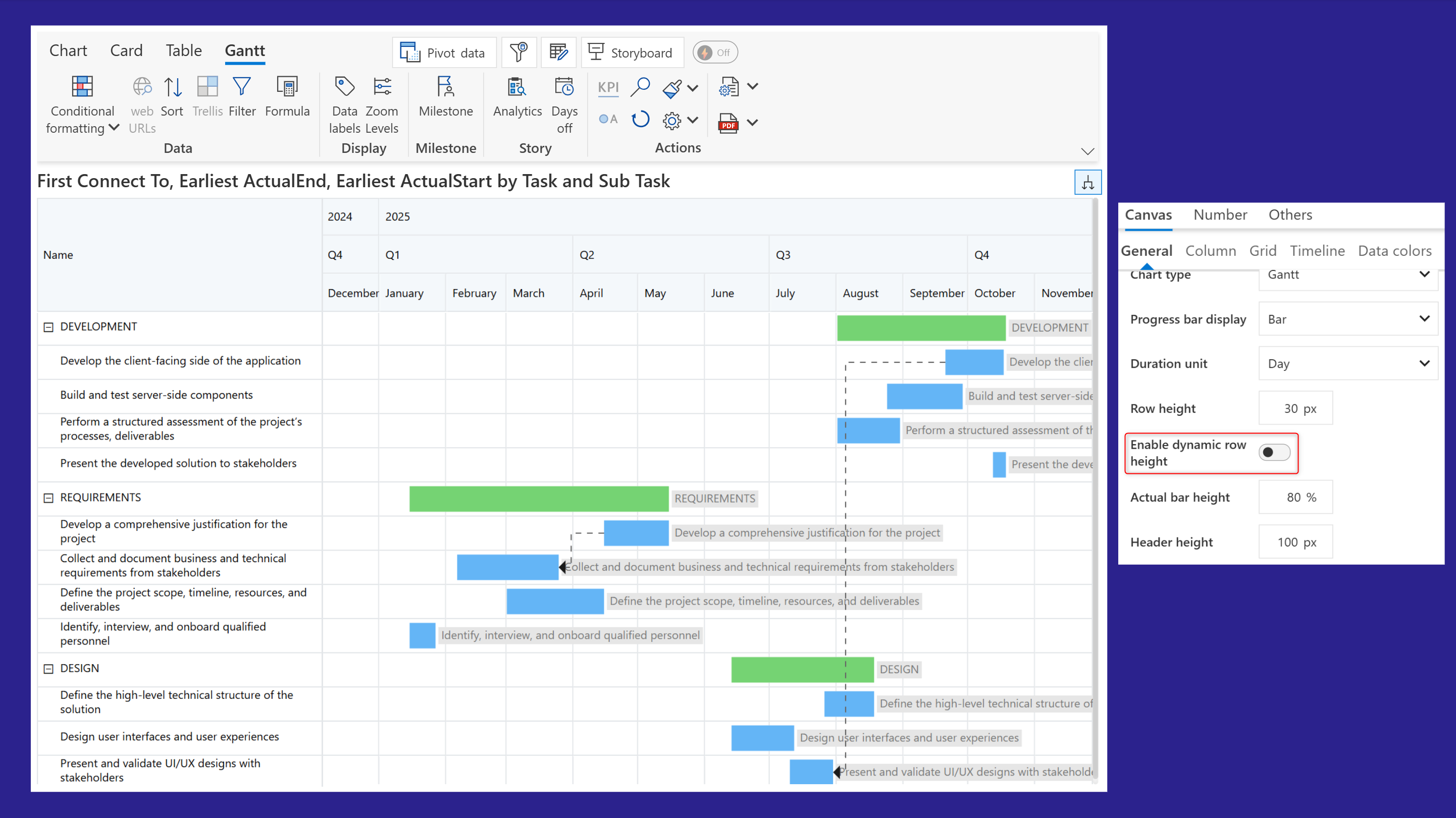Toggle the Days off option
This screenshot has width=1456, height=818.
point(564,87)
